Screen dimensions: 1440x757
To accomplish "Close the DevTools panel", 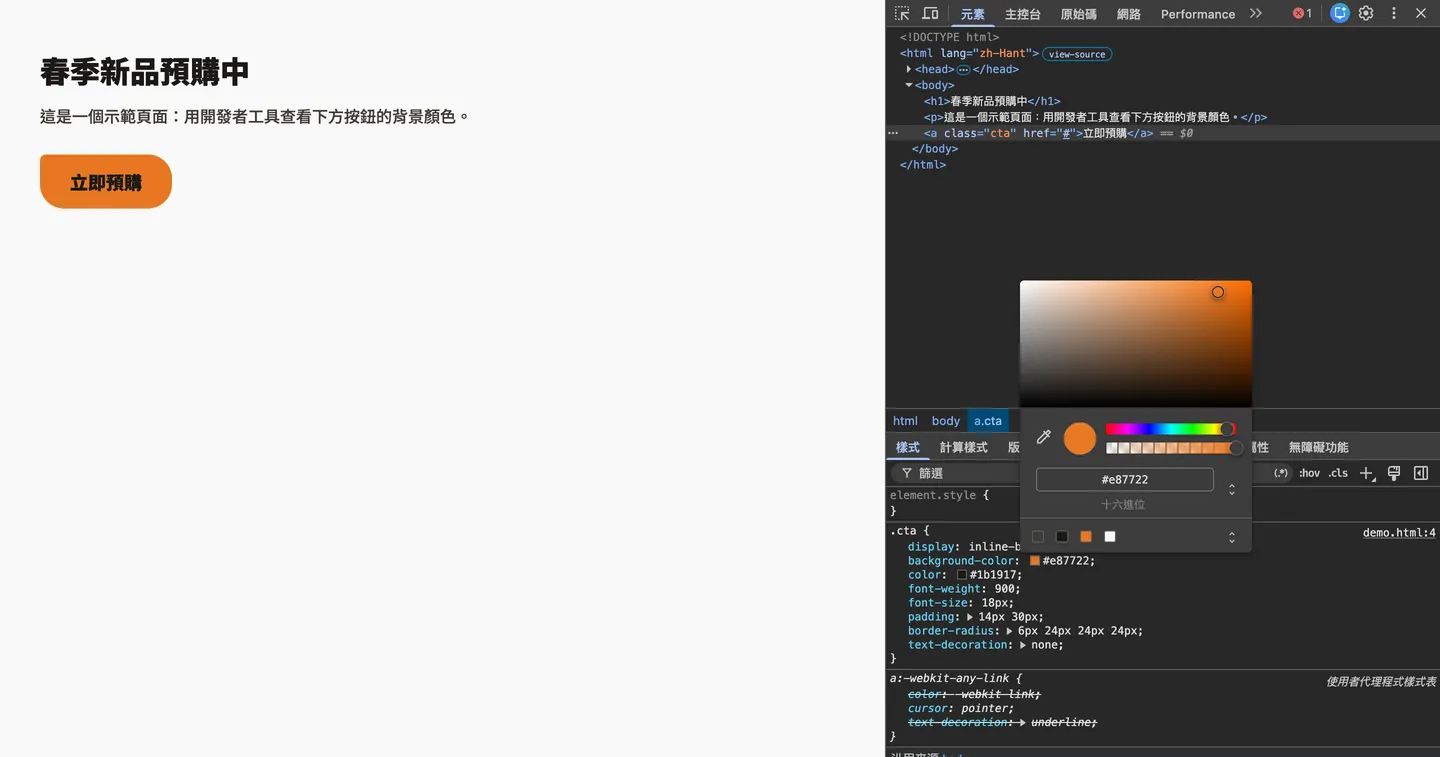I will point(1421,14).
